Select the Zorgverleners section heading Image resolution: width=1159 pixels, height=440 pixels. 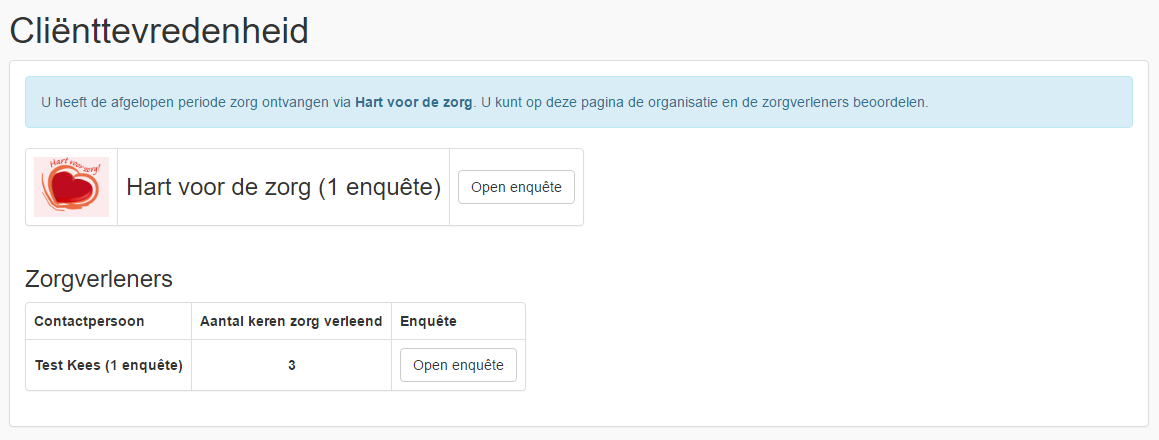pyautogui.click(x=99, y=279)
